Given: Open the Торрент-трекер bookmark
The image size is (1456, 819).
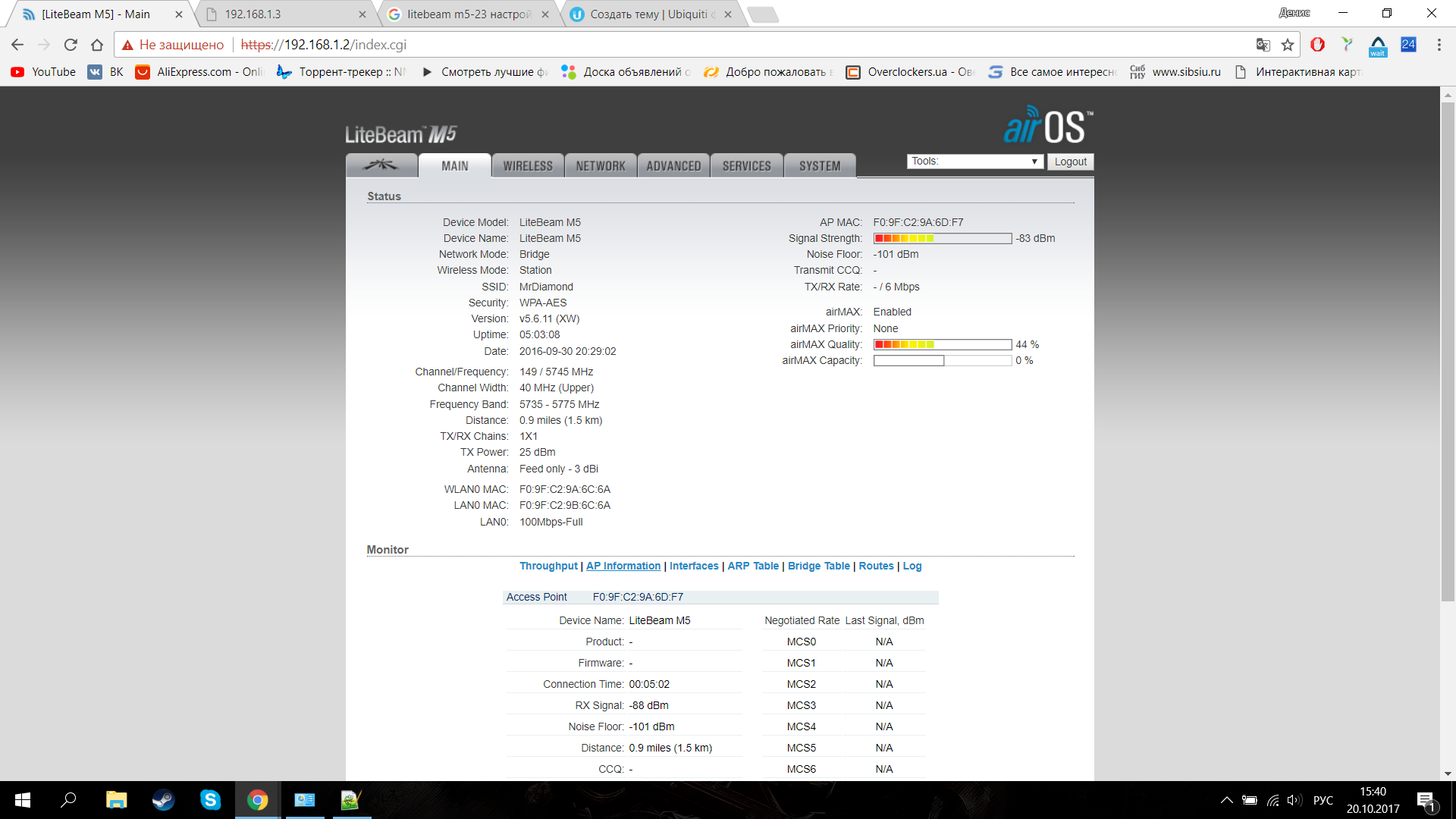Looking at the screenshot, I should point(342,72).
